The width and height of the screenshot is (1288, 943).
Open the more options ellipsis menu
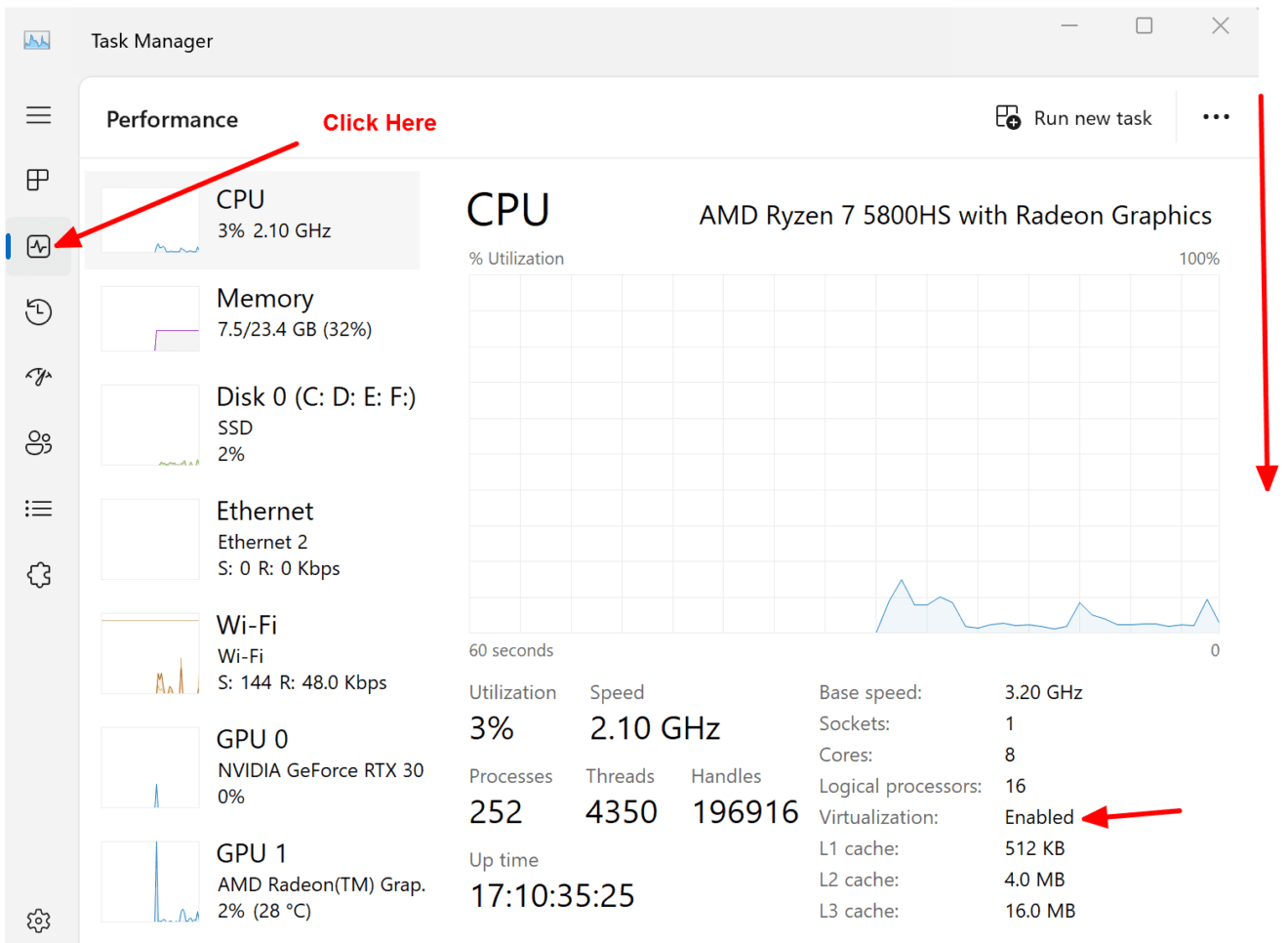[x=1216, y=116]
